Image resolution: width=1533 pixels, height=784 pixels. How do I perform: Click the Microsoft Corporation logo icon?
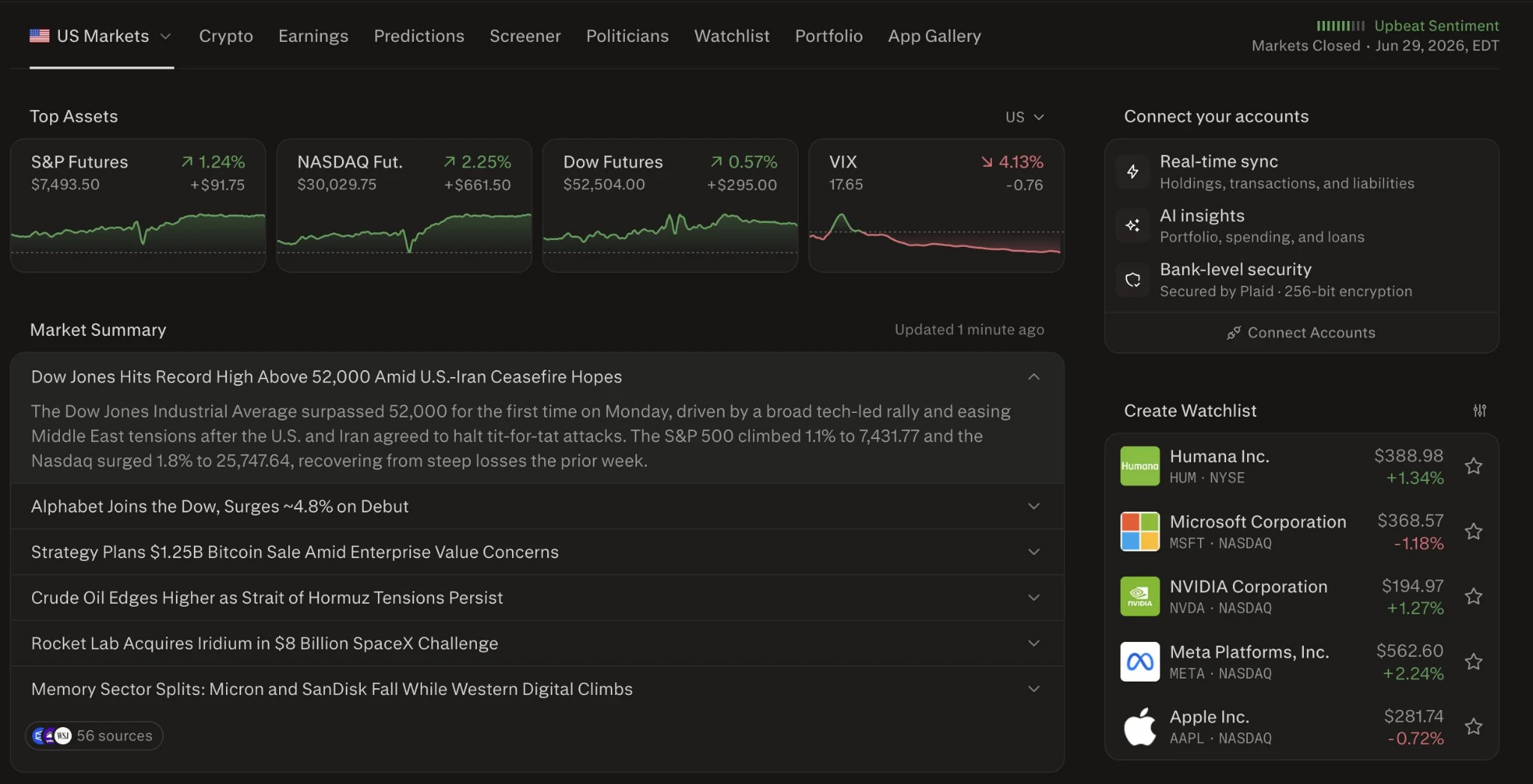1139,531
